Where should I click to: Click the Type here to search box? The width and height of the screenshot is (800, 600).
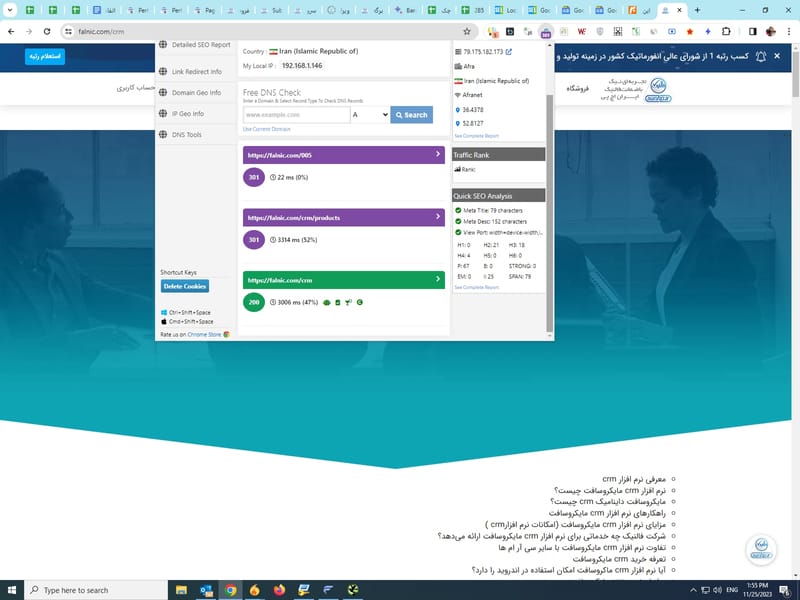(95, 590)
